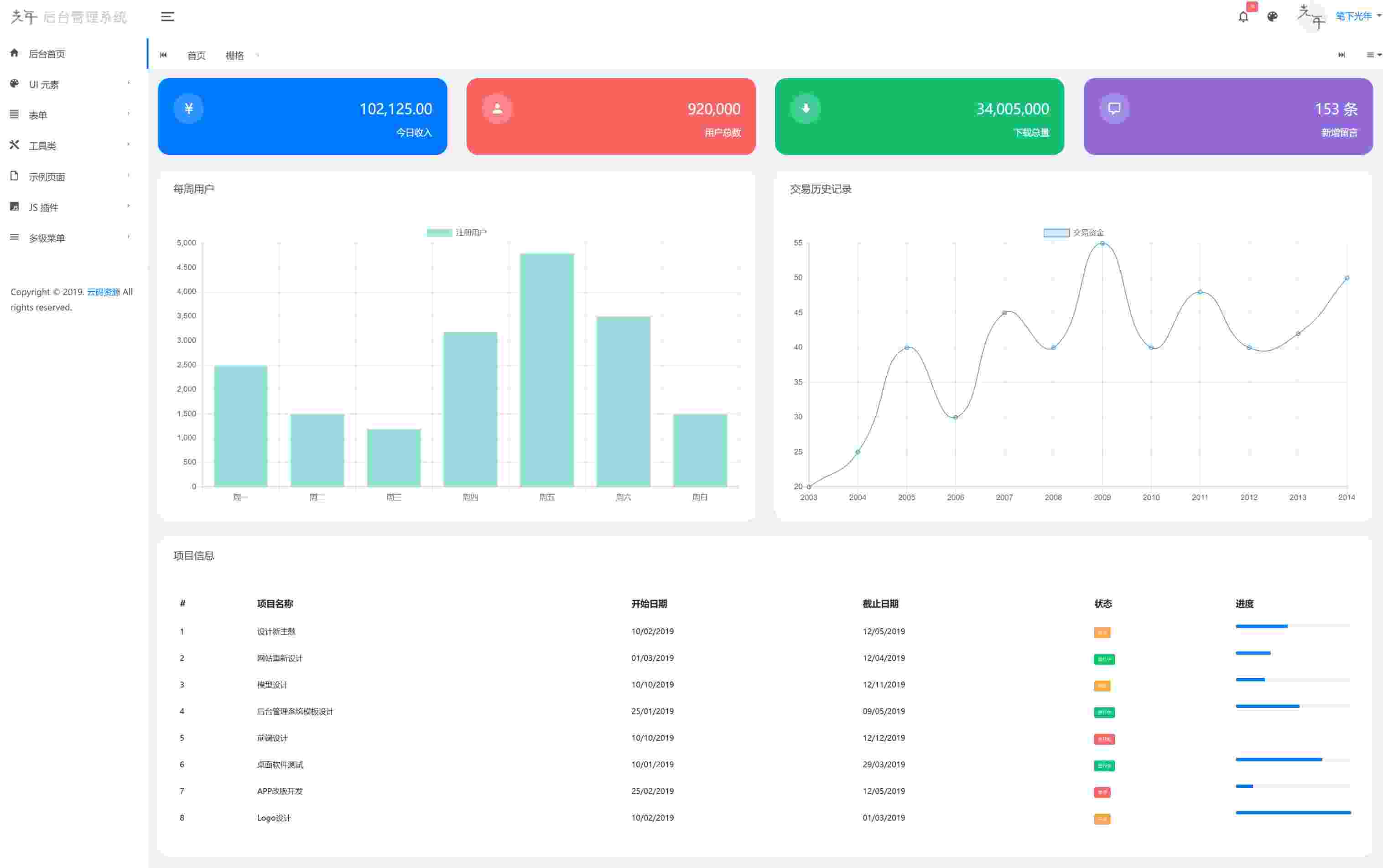Click the download icon on the green card

pos(805,108)
